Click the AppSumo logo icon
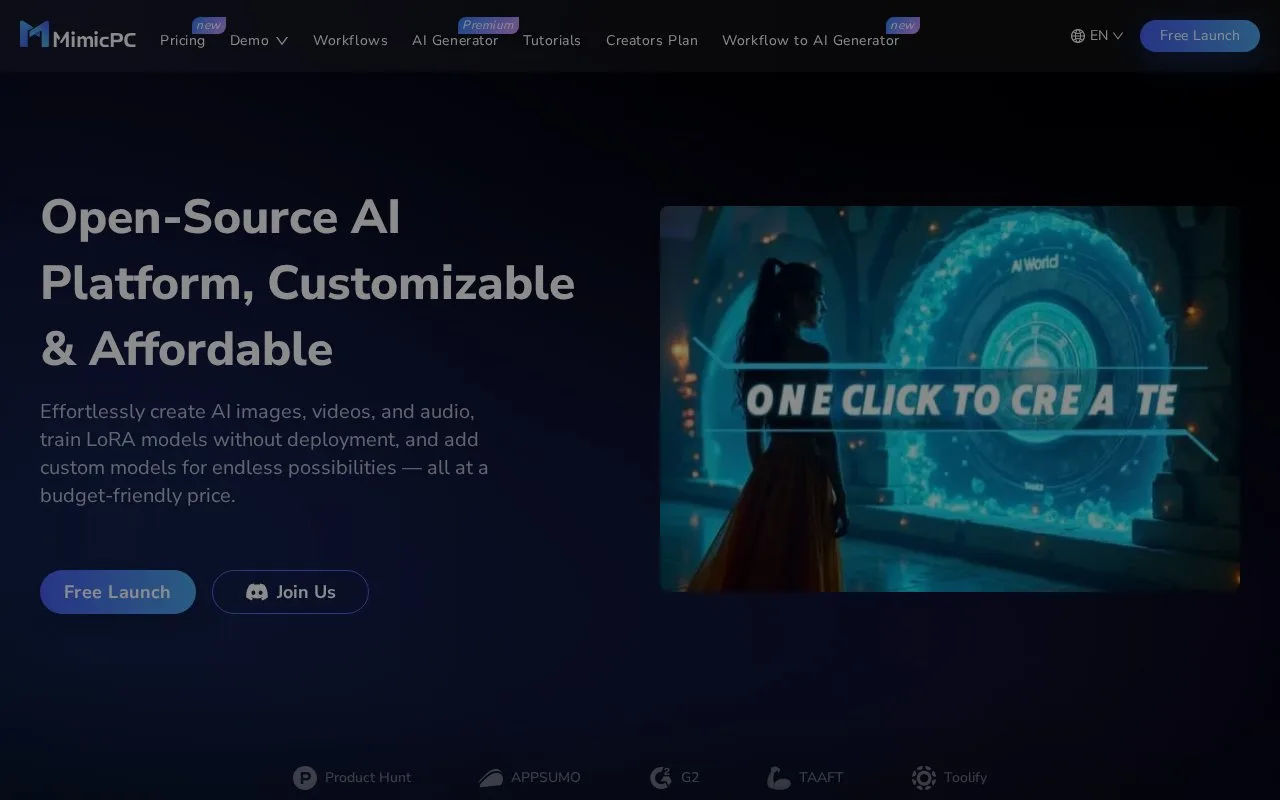The width and height of the screenshot is (1280, 800). (x=490, y=777)
